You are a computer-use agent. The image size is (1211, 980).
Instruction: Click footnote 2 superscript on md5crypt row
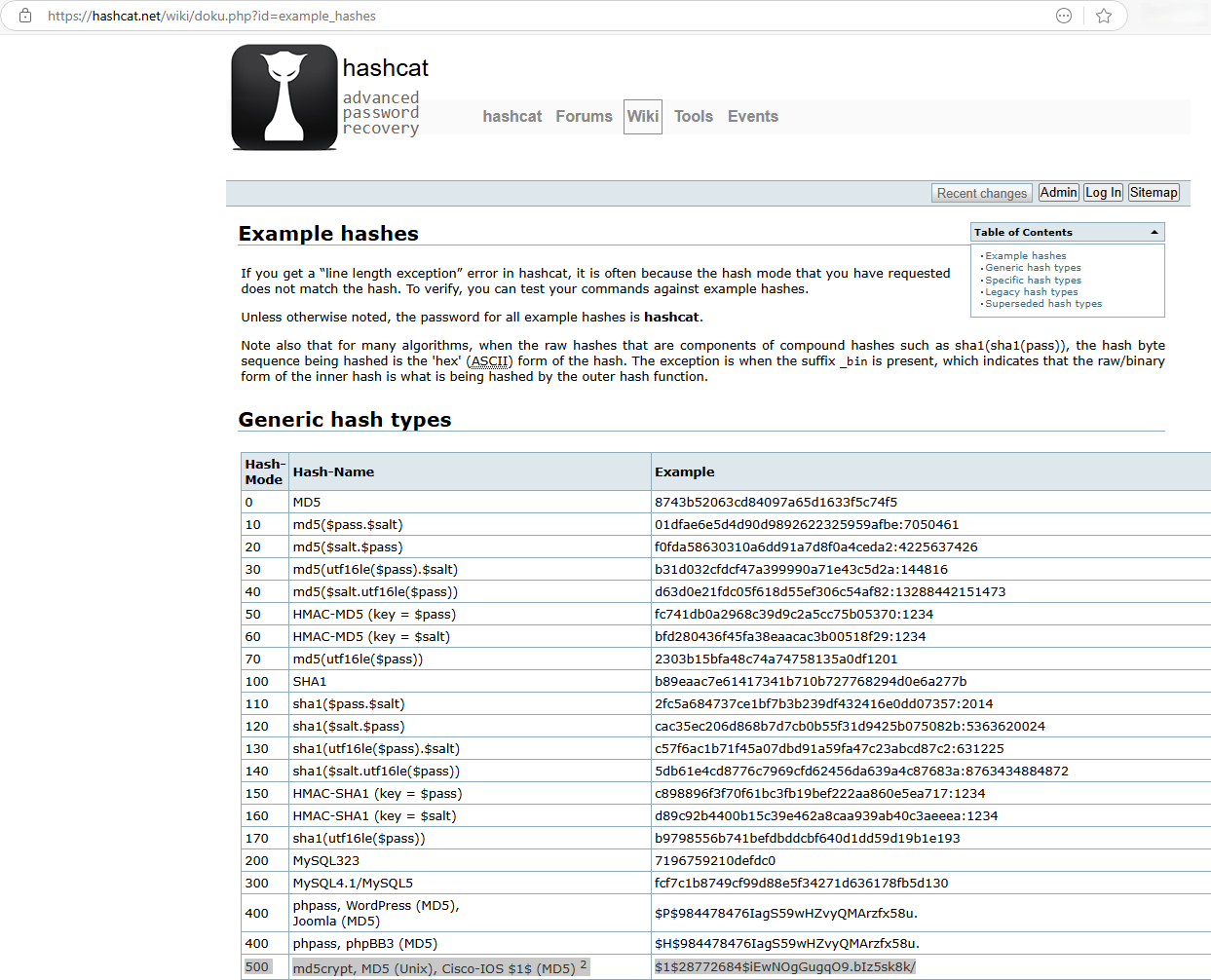[x=584, y=964]
